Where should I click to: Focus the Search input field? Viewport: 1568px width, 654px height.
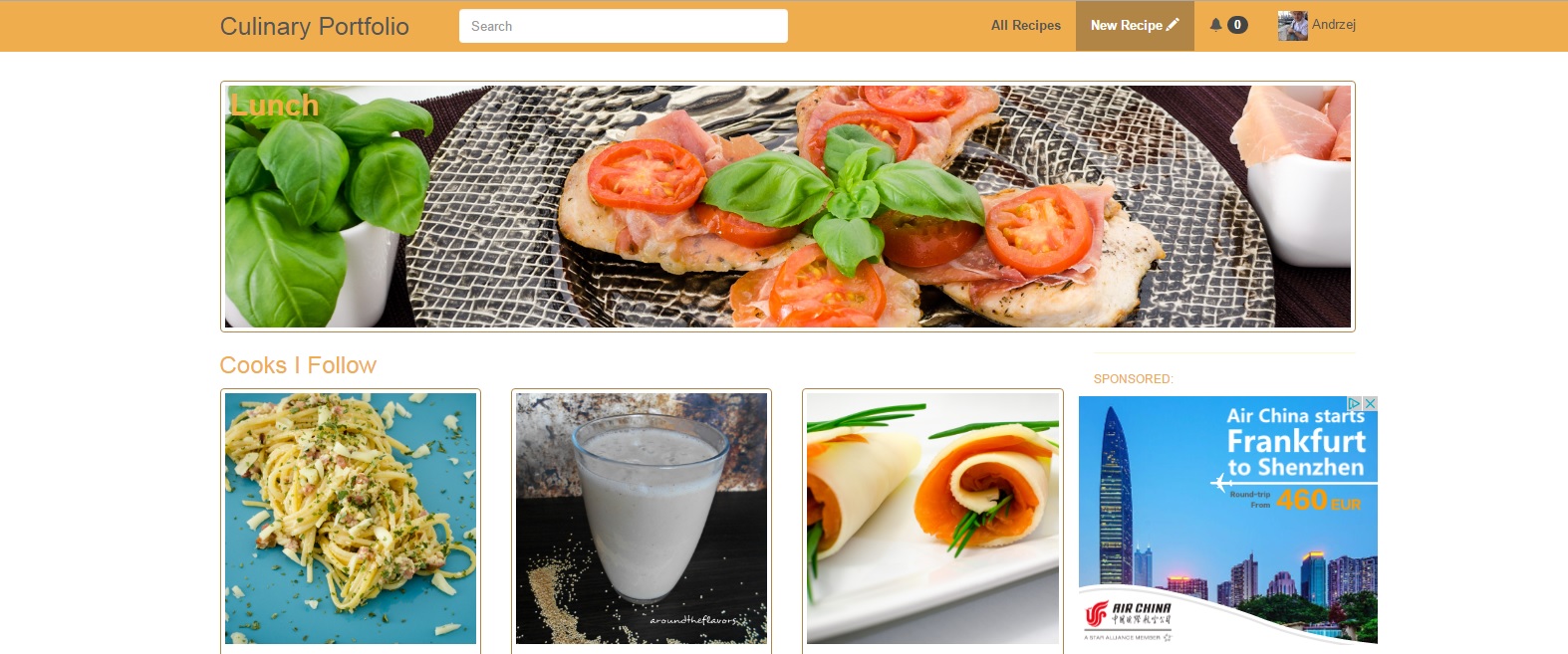click(624, 26)
